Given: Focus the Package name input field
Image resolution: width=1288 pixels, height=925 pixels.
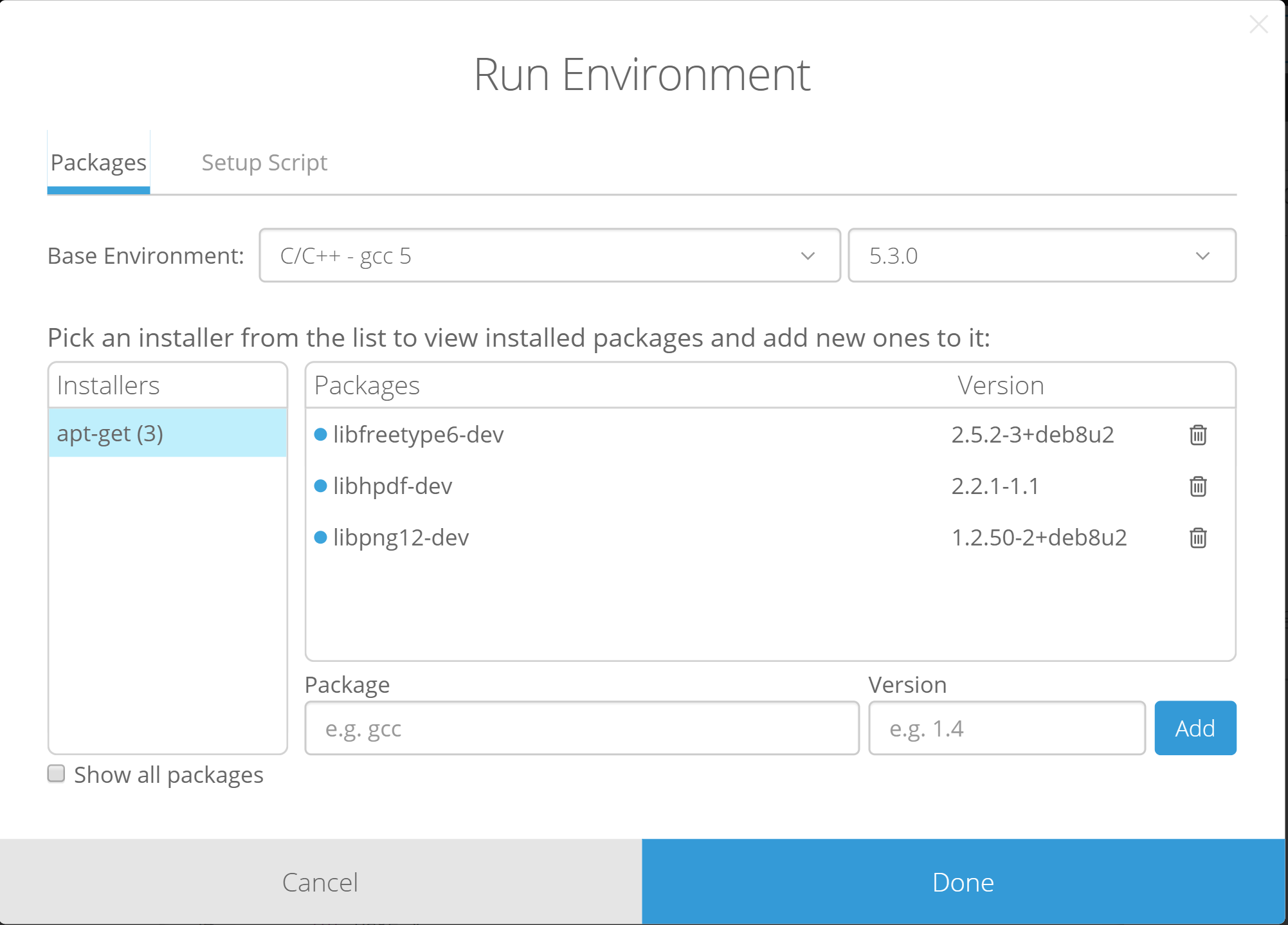Looking at the screenshot, I should pos(582,728).
